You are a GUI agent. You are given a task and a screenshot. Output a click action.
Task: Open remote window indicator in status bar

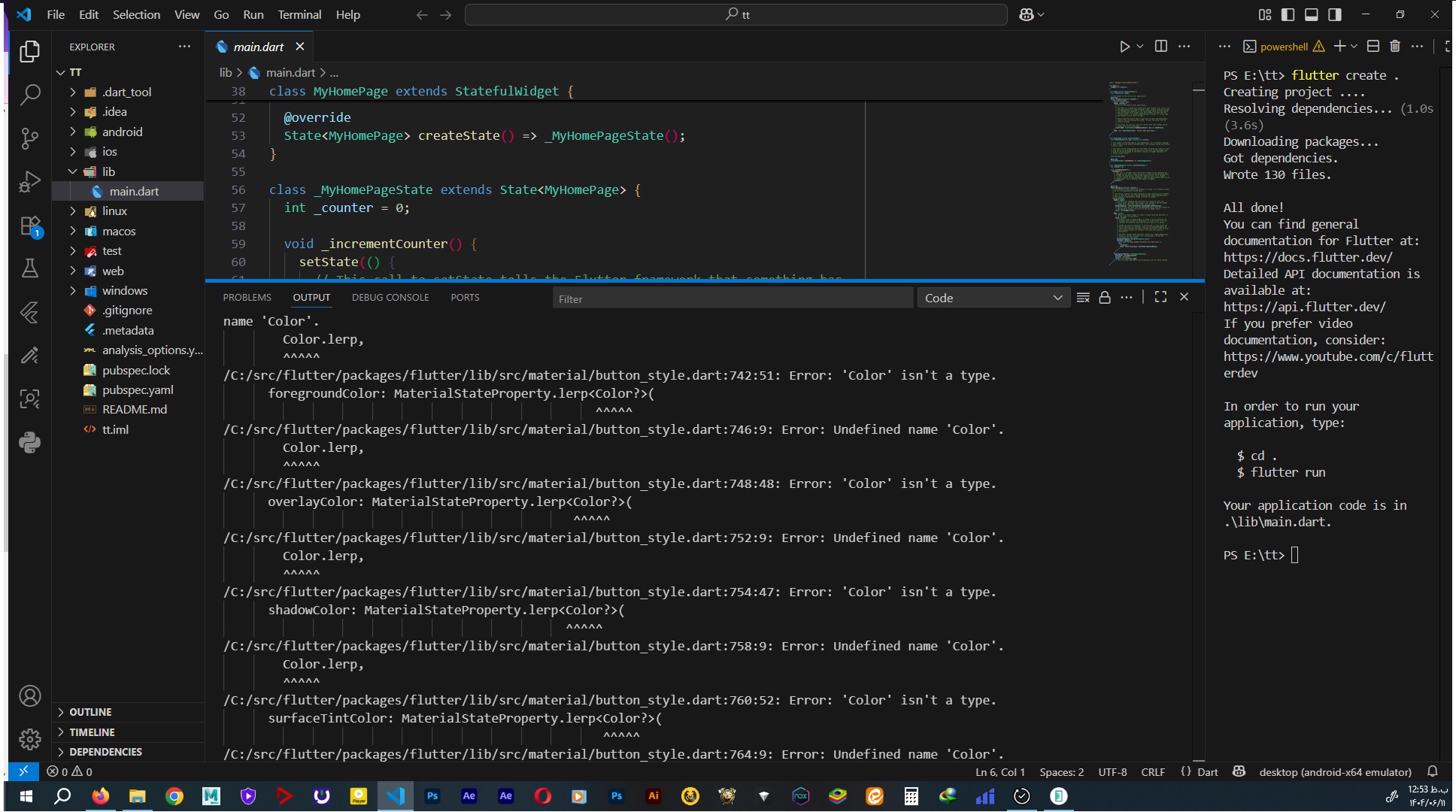pyautogui.click(x=23, y=771)
